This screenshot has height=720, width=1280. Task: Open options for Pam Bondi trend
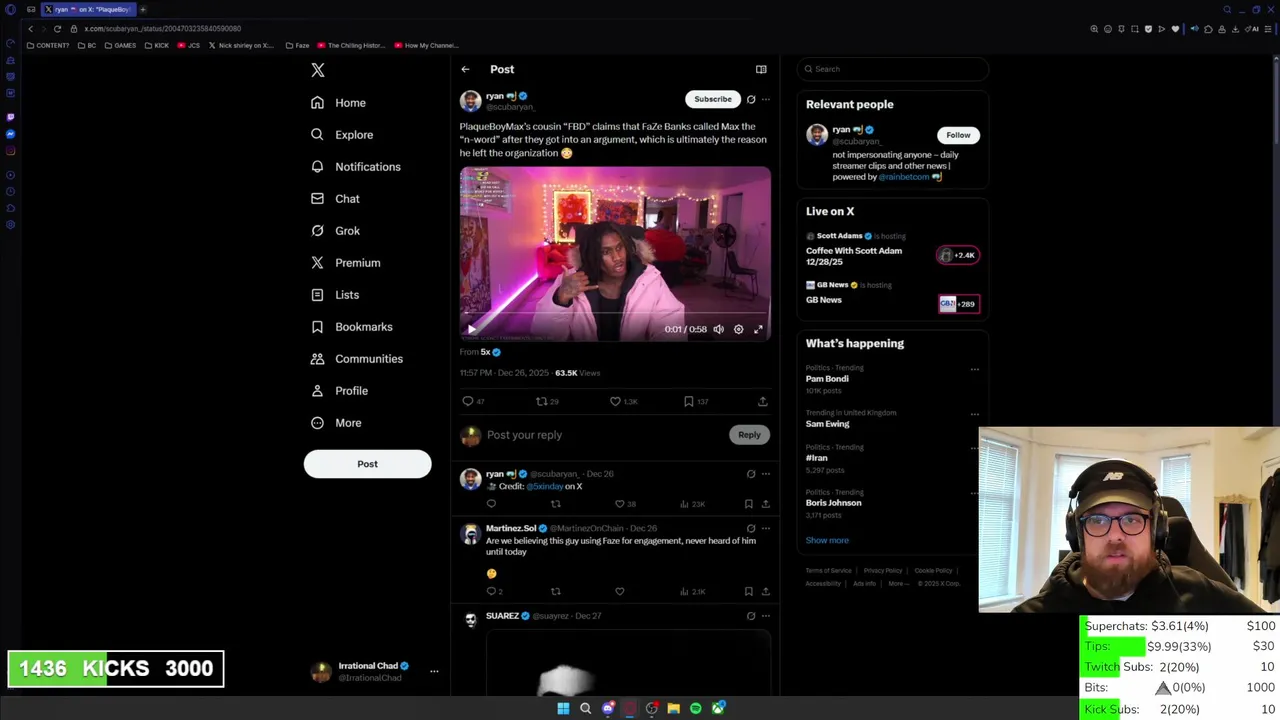pos(974,369)
